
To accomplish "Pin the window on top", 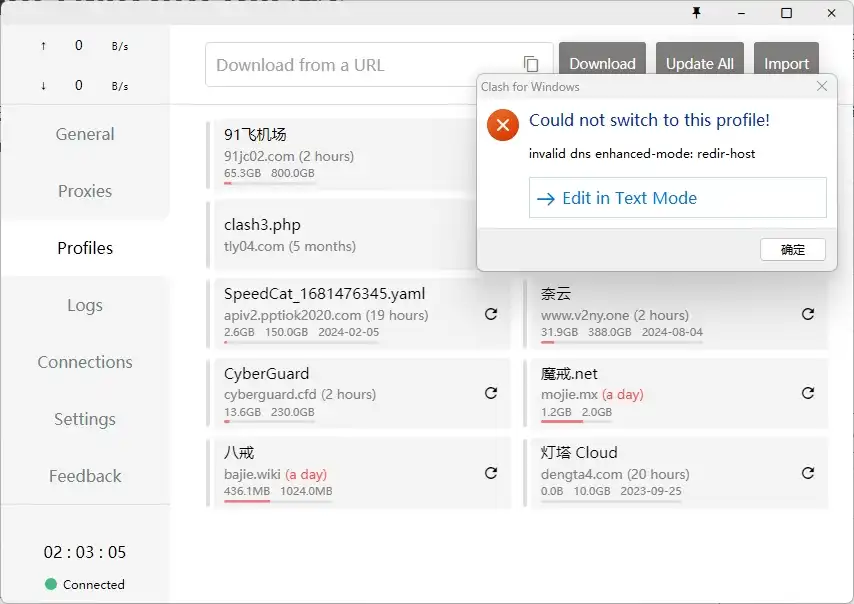I will point(696,13).
